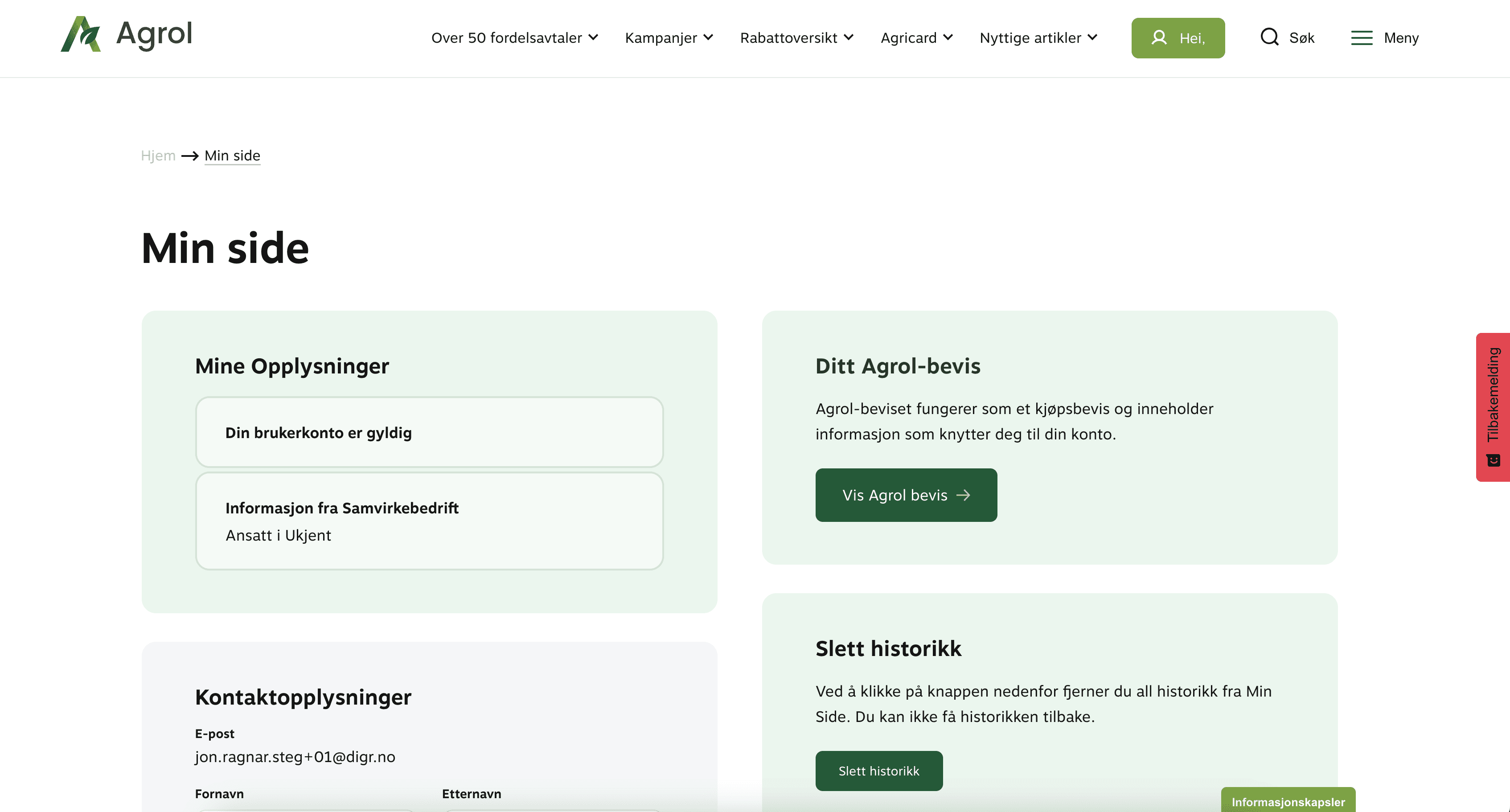The image size is (1510, 812).
Task: Click the Informasjon fra Samvirkebedrift heading
Action: point(342,508)
